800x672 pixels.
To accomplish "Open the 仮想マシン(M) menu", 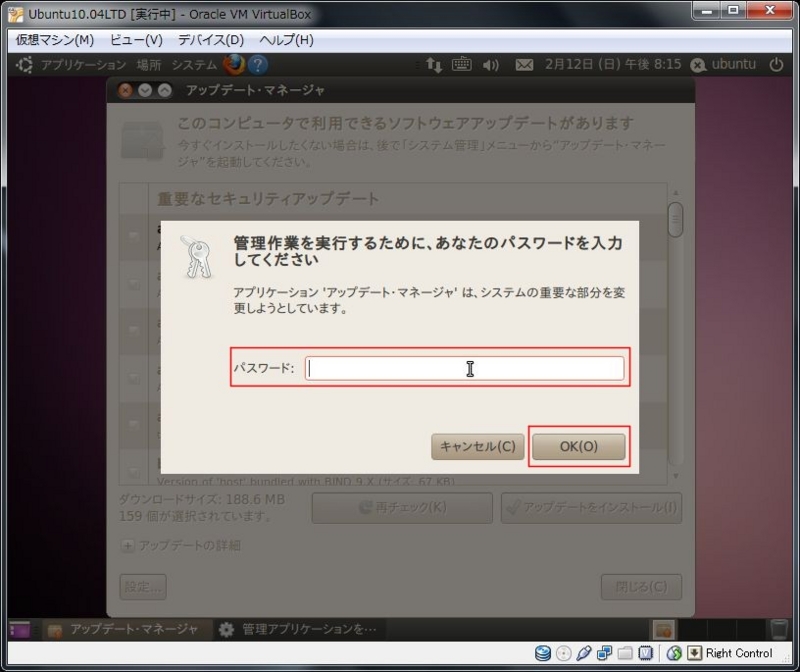I will point(55,40).
